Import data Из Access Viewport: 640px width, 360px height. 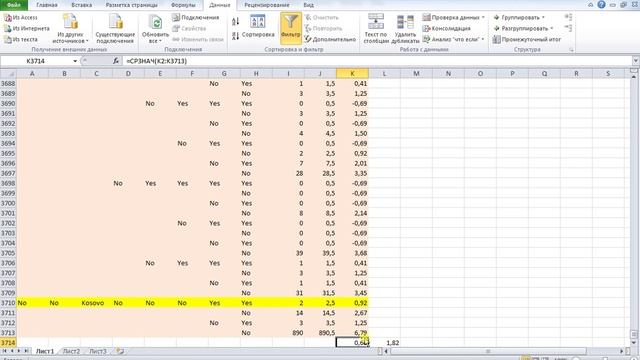(x=21, y=18)
